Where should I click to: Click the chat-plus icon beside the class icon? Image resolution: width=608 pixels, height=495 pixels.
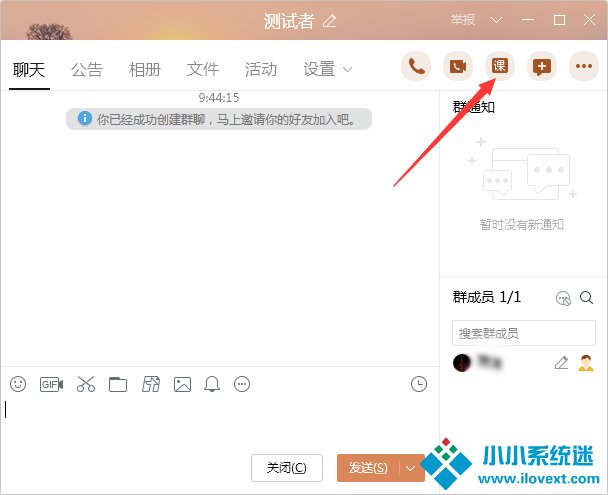[541, 67]
